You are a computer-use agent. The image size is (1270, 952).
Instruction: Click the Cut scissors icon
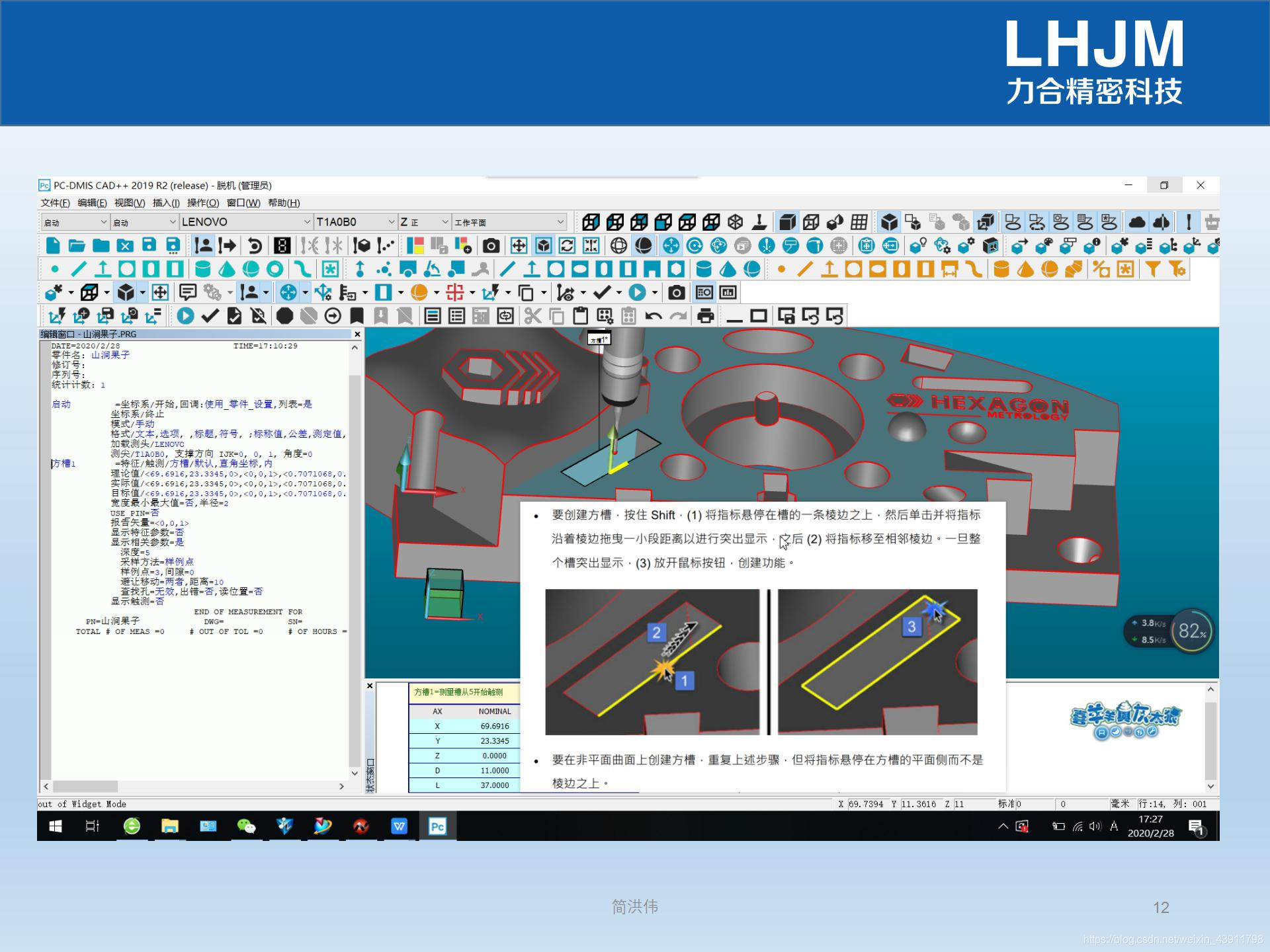[532, 316]
